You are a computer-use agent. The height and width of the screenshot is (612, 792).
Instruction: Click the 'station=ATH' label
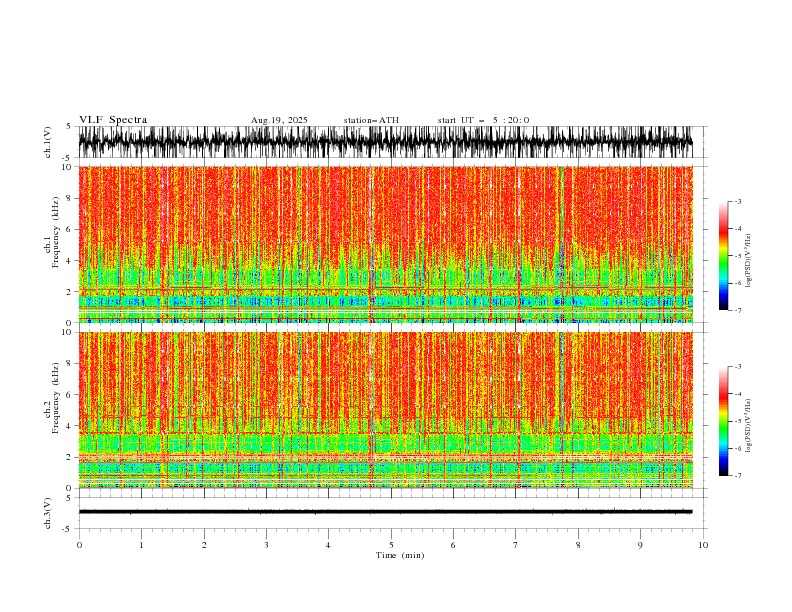371,120
